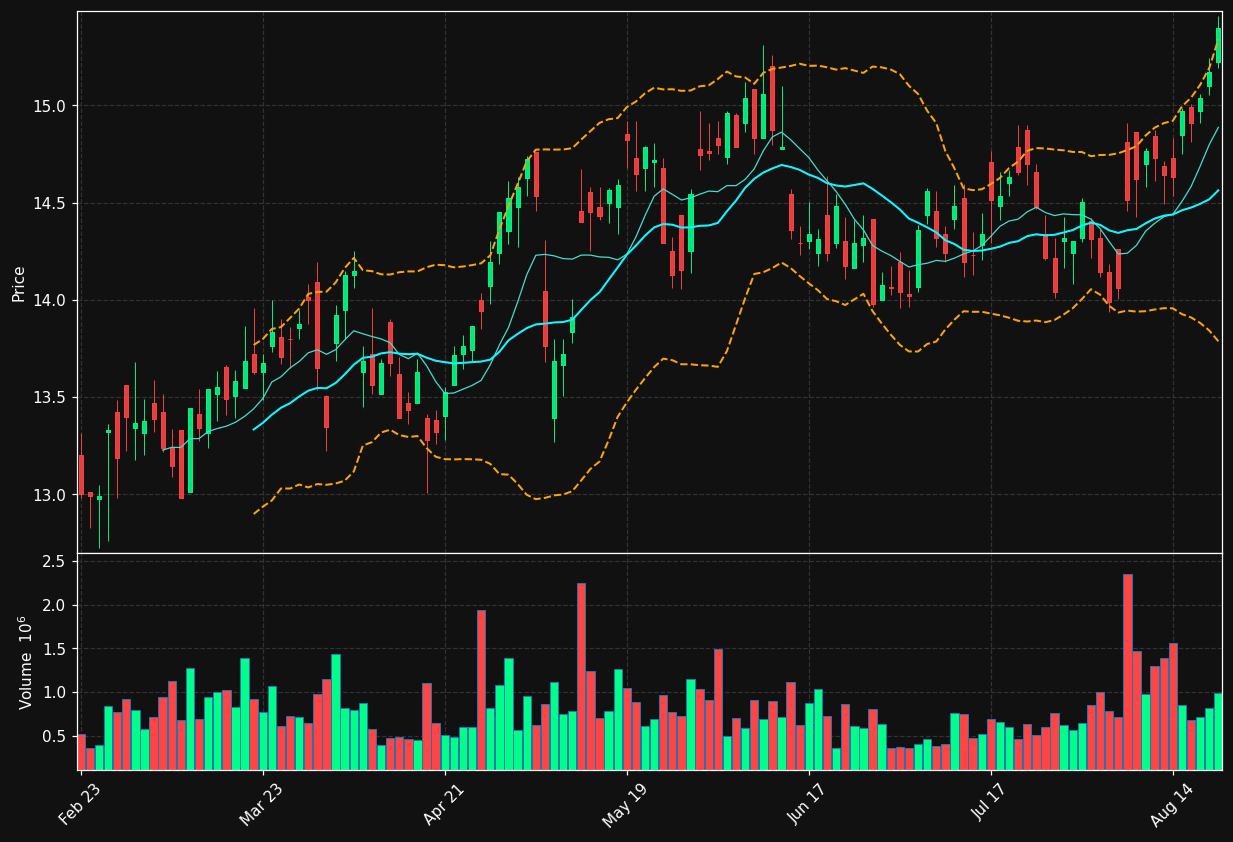Click the 1.5 volume tick label
The width and height of the screenshot is (1233, 842).
click(x=55, y=649)
